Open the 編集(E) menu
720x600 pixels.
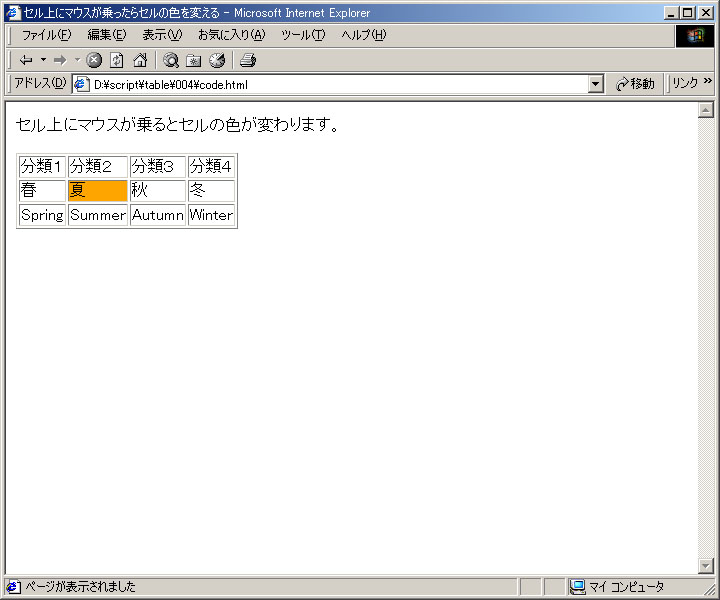click(x=107, y=35)
